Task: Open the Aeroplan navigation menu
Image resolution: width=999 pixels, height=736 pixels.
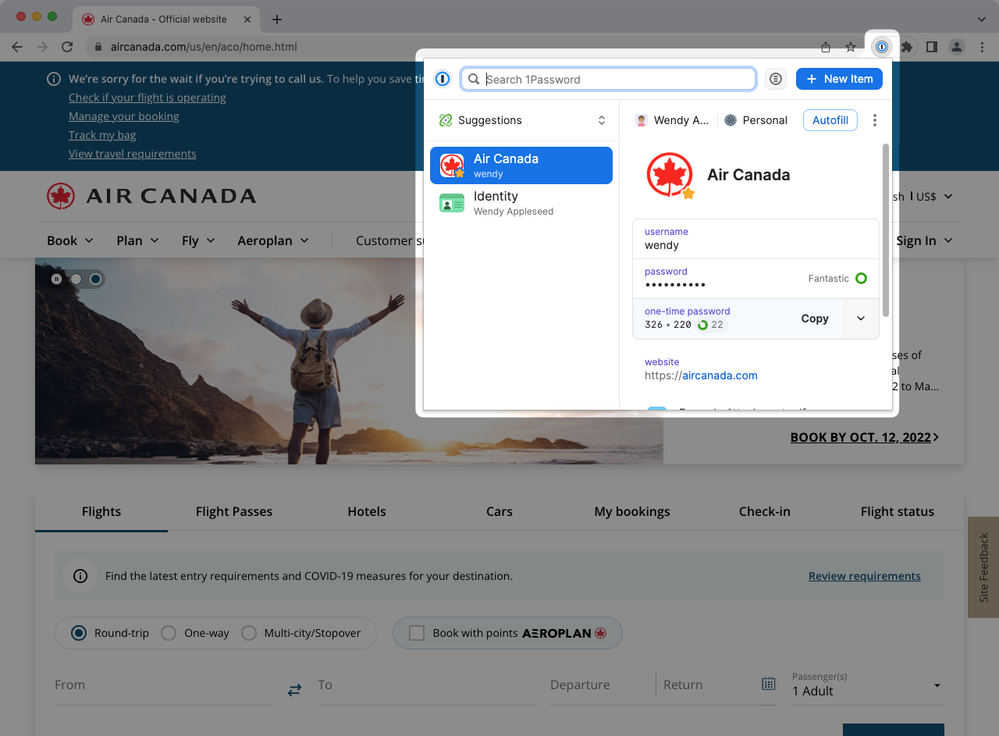Action: [x=272, y=241]
